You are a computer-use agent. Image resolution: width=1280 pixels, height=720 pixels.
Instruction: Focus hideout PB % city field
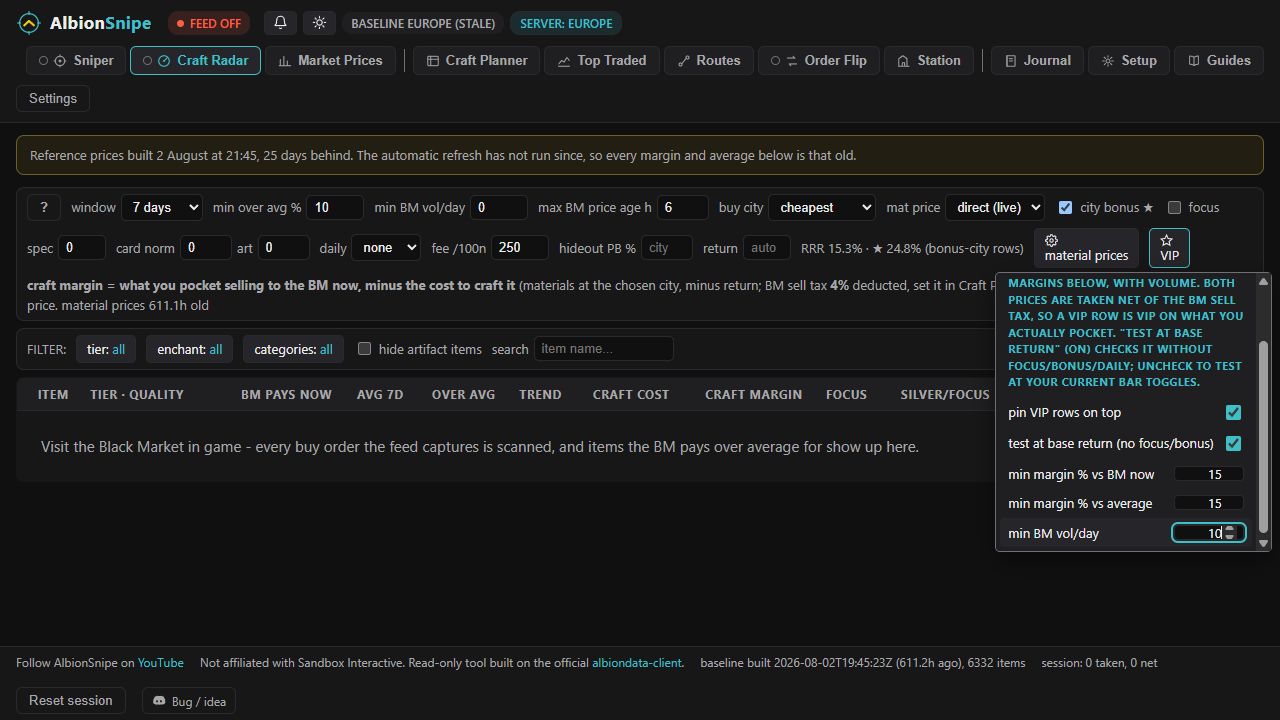[667, 247]
